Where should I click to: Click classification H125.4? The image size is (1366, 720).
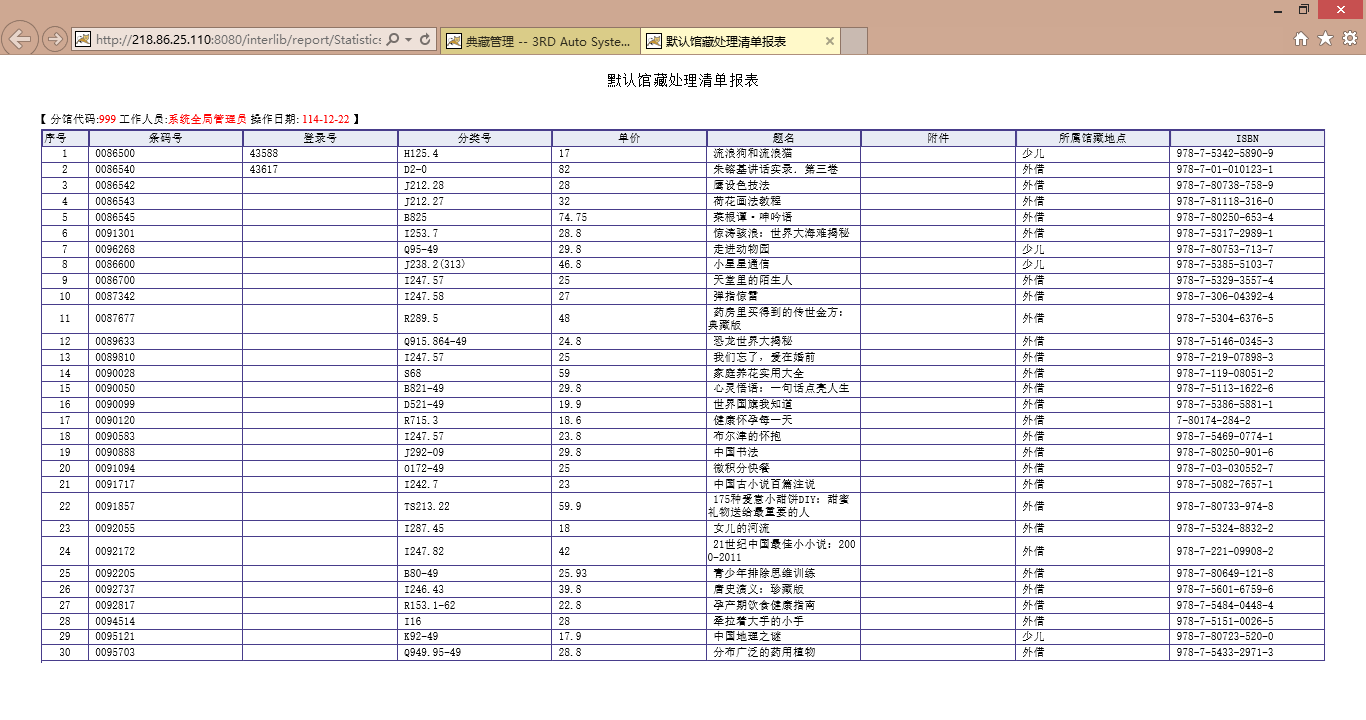[421, 154]
